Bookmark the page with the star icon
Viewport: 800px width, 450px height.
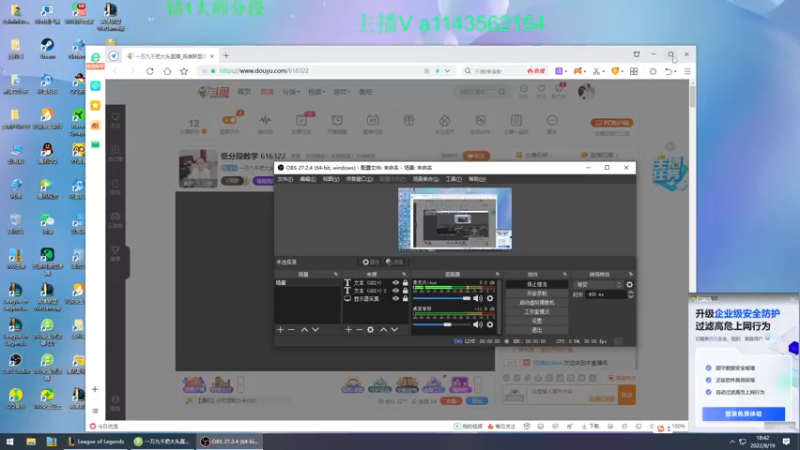[x=184, y=71]
